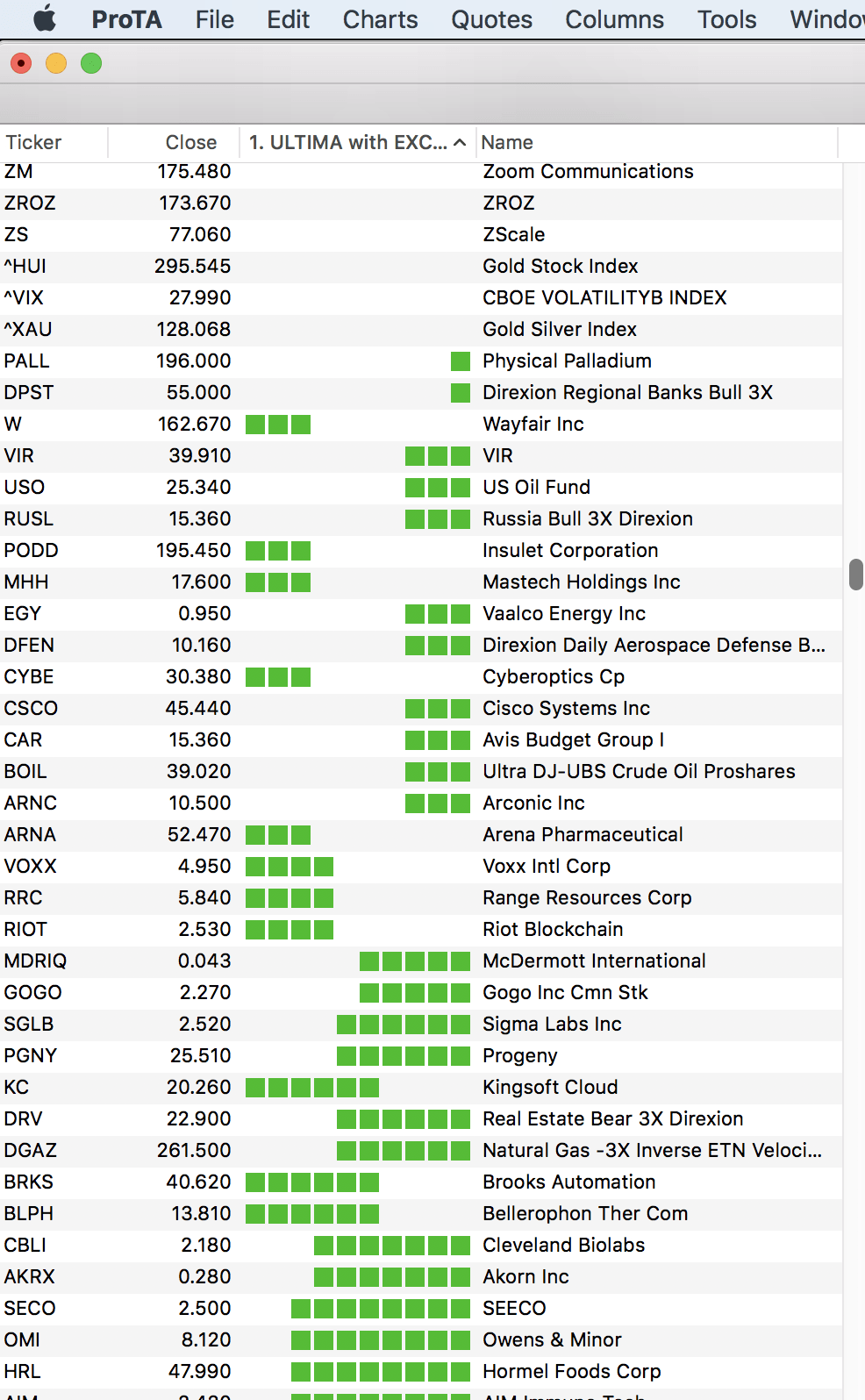
Task: Select Mastech Holdings Inc
Action: 581,582
